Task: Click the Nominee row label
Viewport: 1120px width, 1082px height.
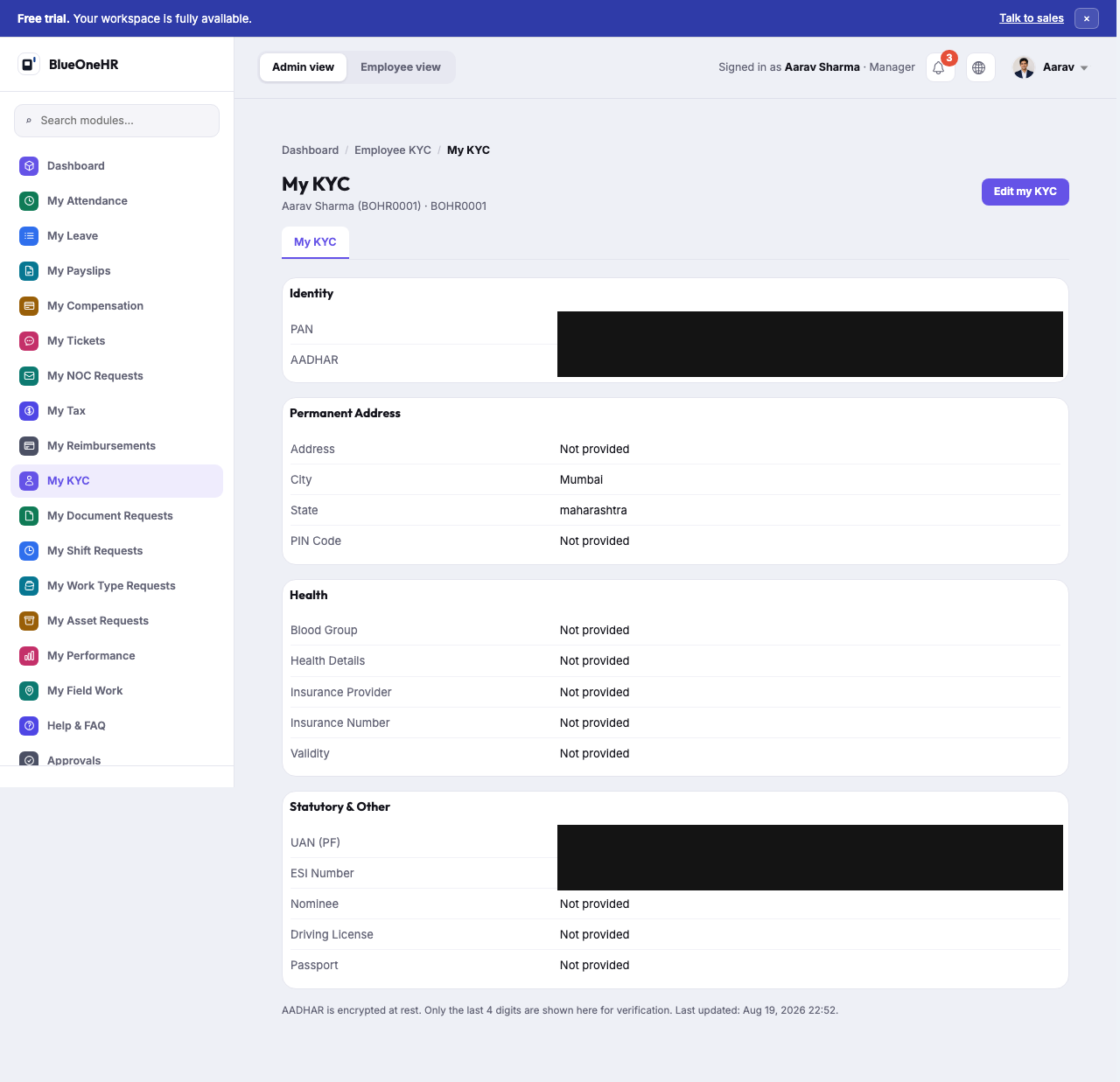Action: (x=314, y=904)
